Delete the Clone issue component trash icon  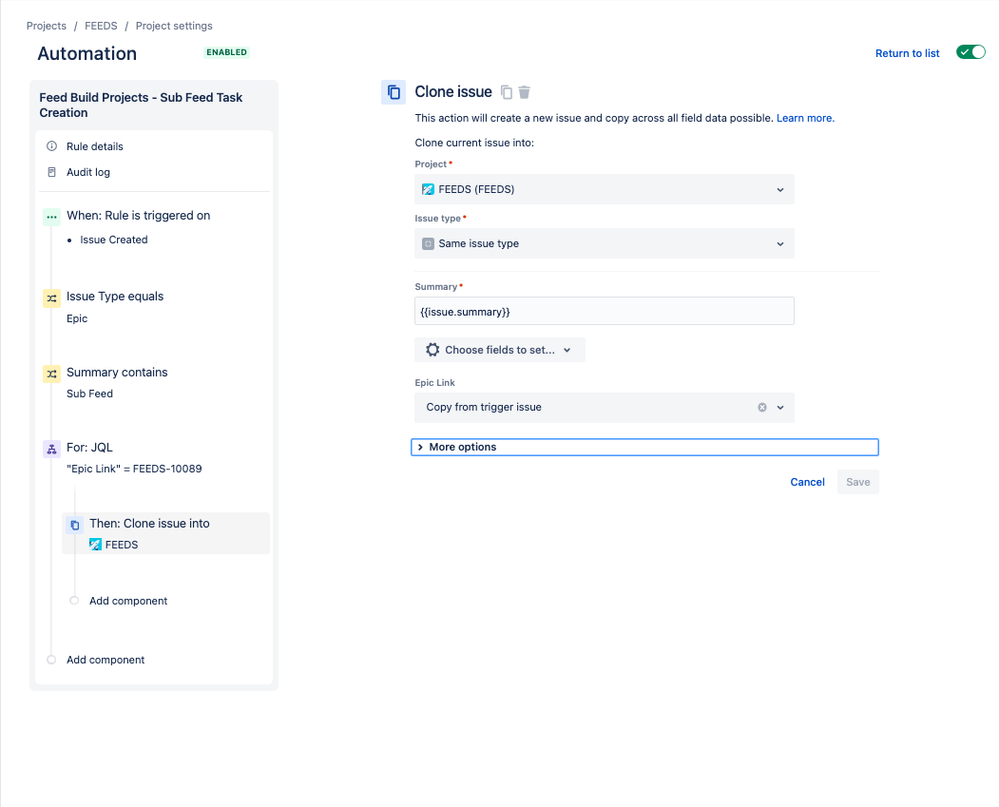pos(524,92)
